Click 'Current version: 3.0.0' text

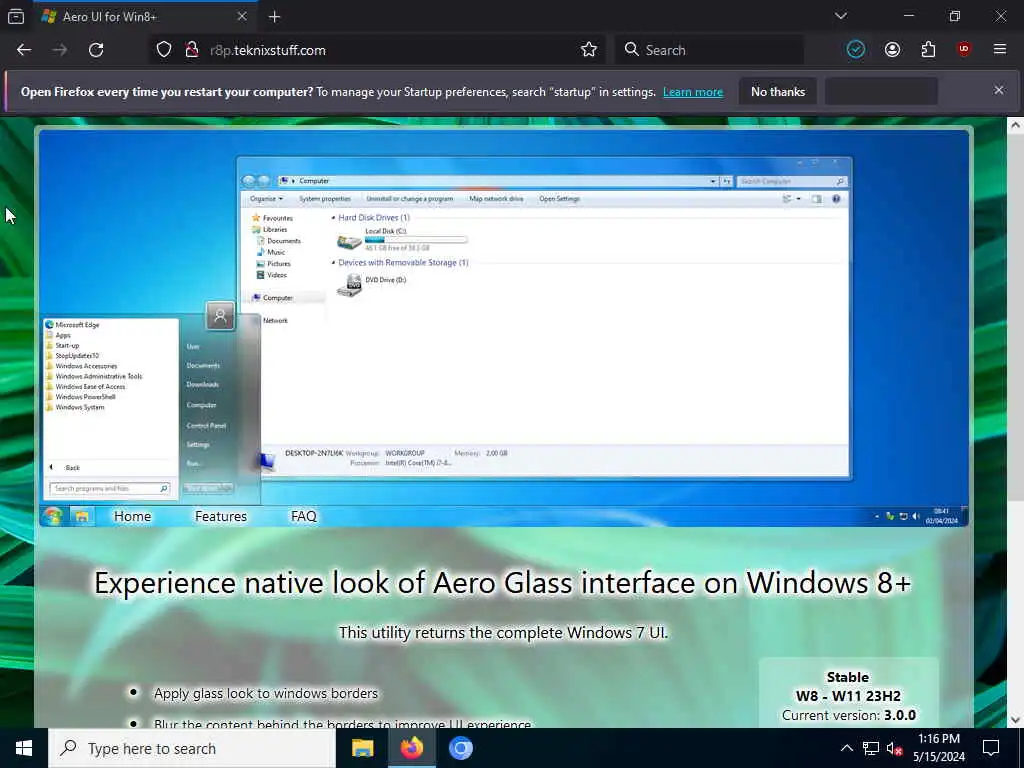pos(848,715)
